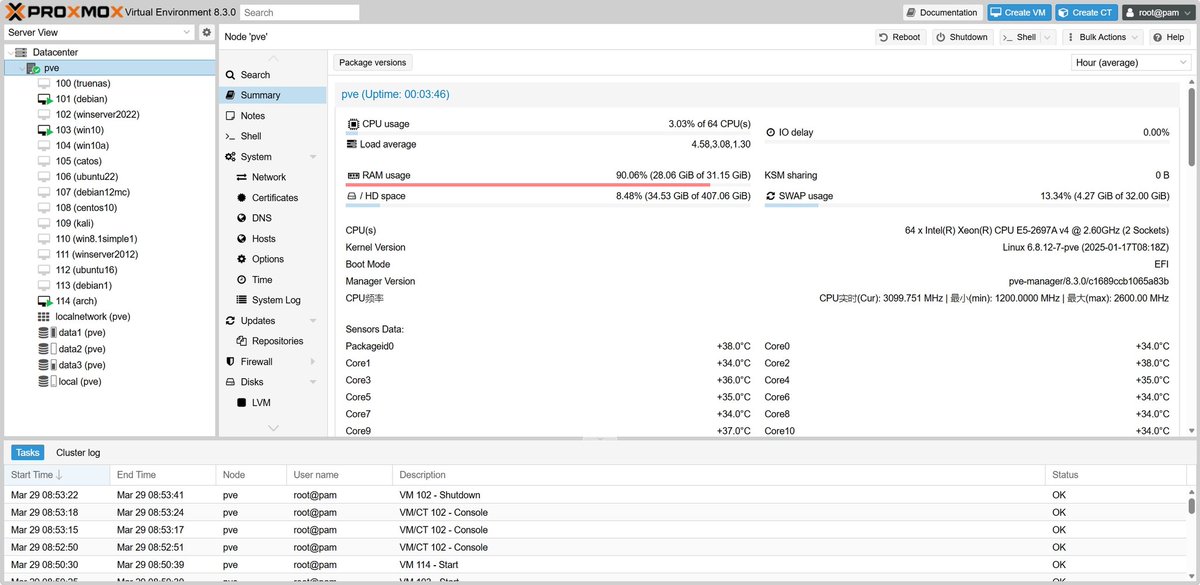Open the Shell button dropdown arrow

tap(1047, 37)
